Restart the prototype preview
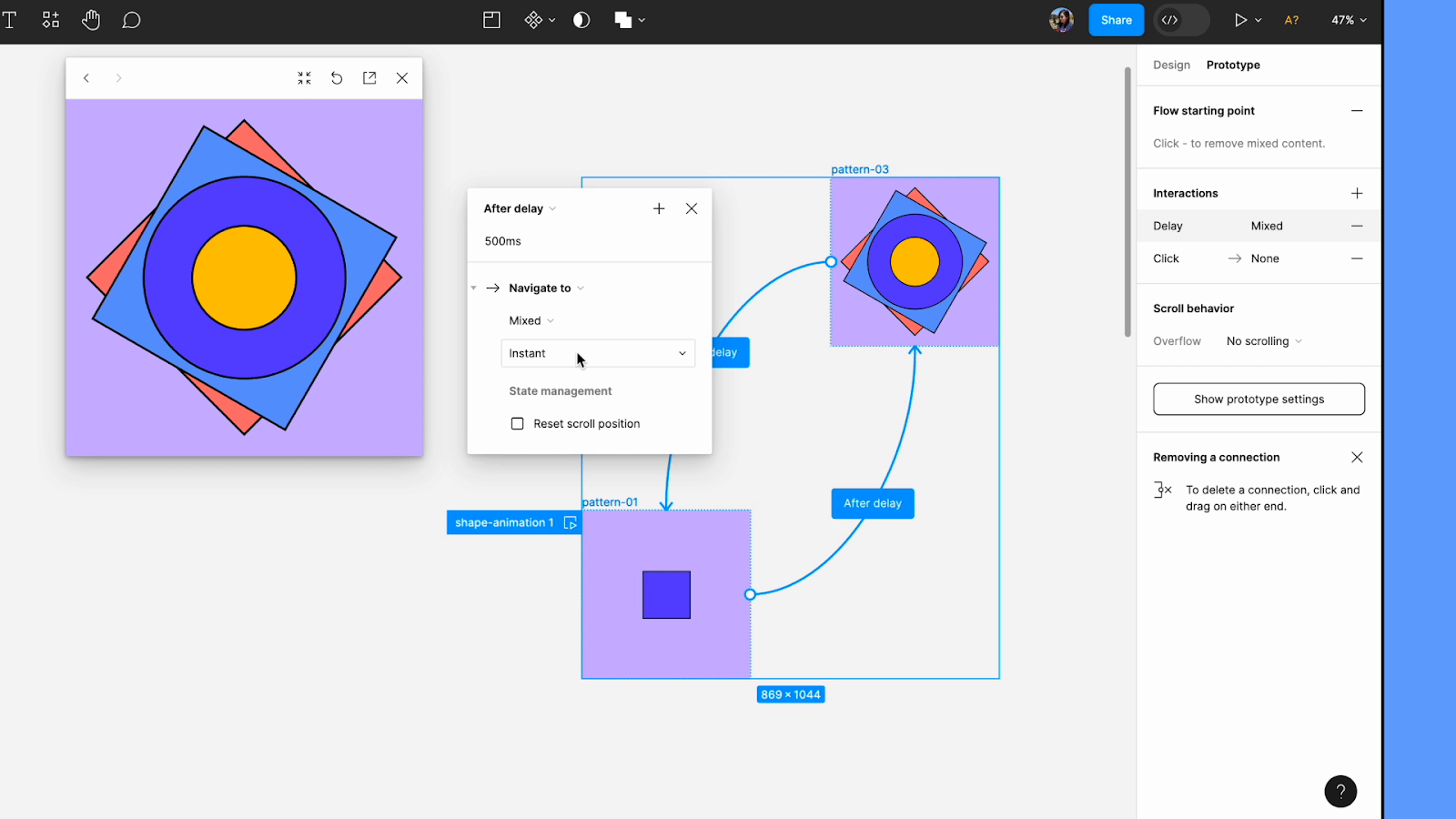This screenshot has width=1456, height=819. (x=337, y=78)
